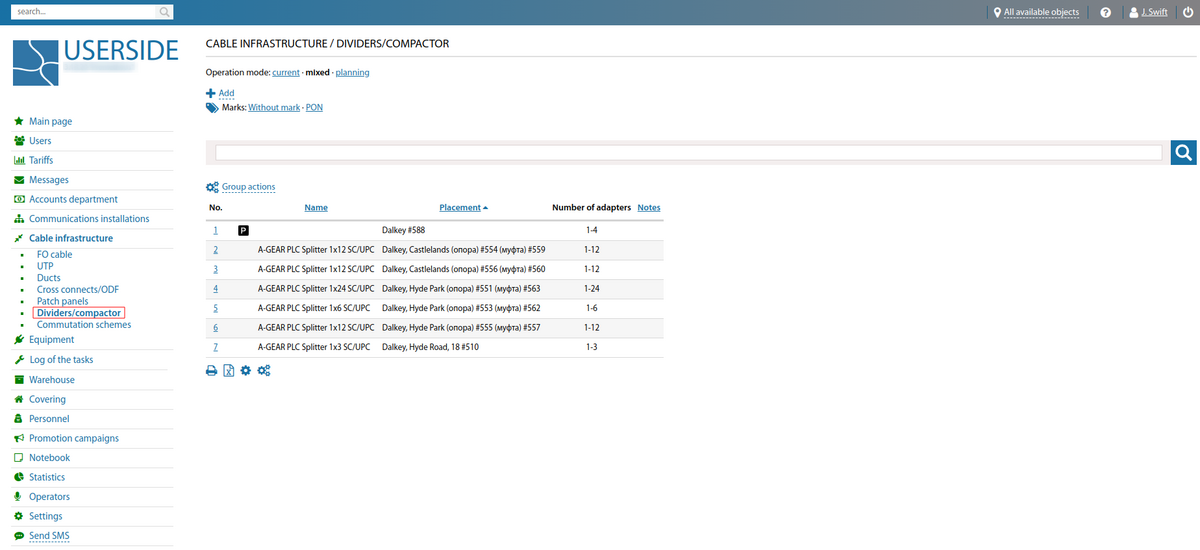The width and height of the screenshot is (1200, 550).
Task: Sort the table by Placement column
Action: [460, 208]
